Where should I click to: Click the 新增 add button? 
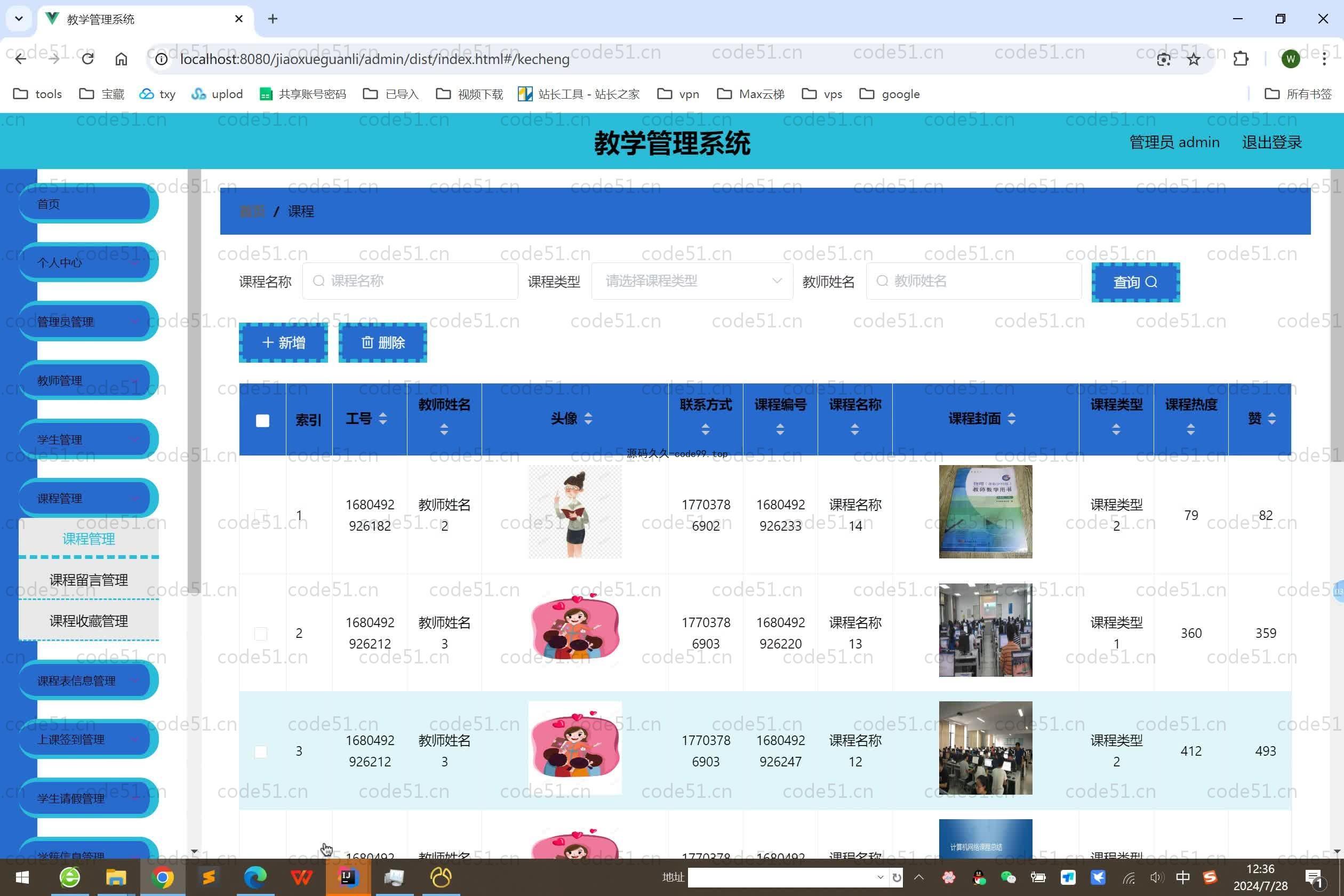coord(283,342)
